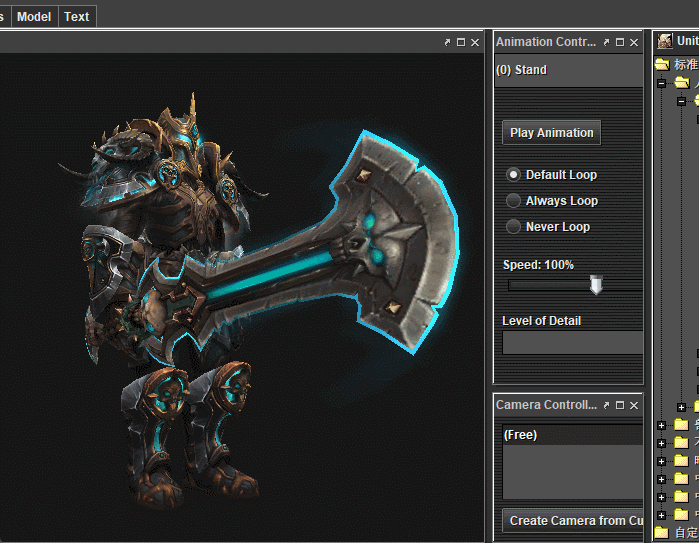The image size is (699, 543).
Task: Close the 3D model viewport panel
Action: point(475,42)
